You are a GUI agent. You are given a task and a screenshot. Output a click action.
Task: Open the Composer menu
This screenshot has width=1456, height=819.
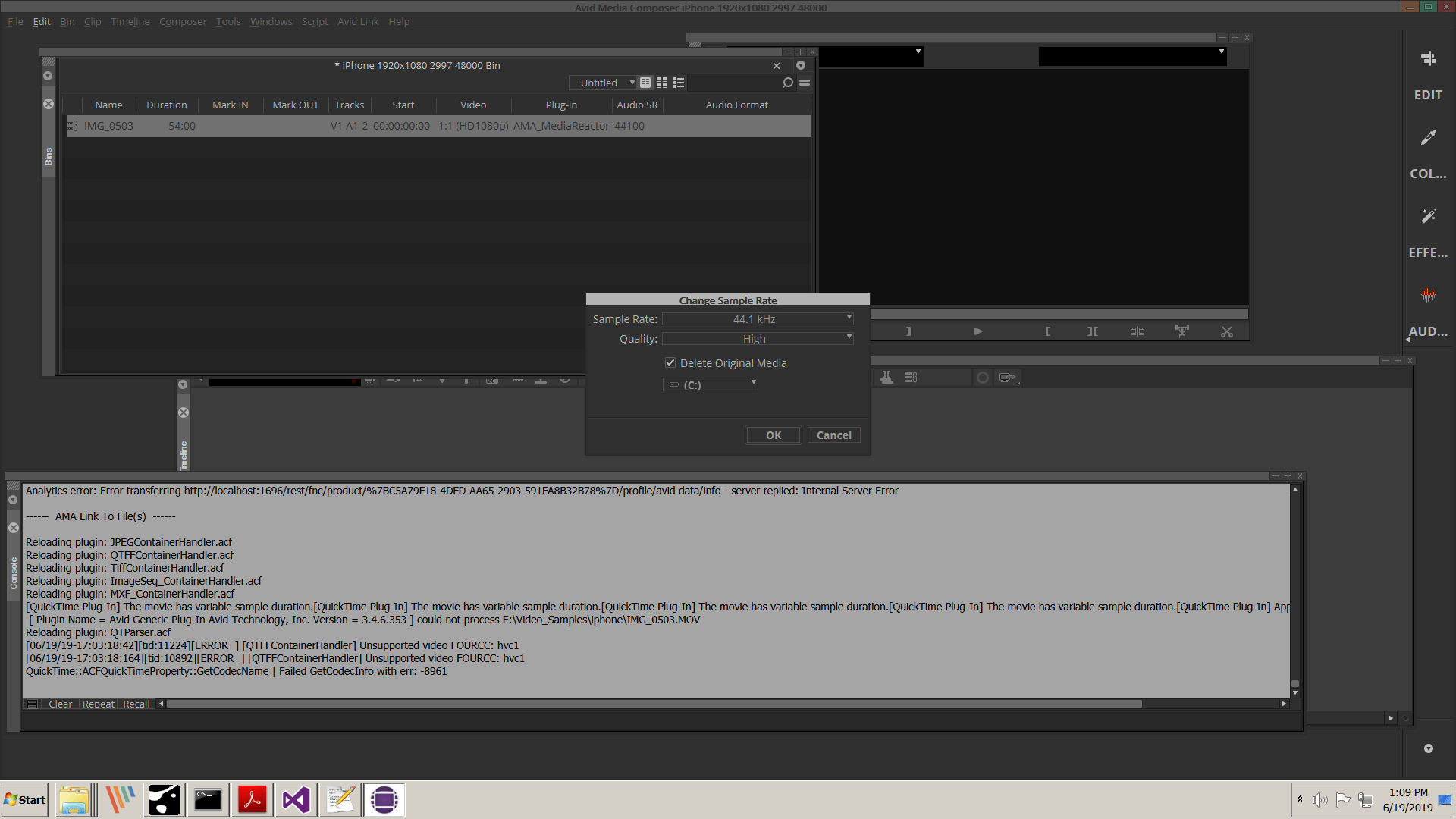point(183,21)
